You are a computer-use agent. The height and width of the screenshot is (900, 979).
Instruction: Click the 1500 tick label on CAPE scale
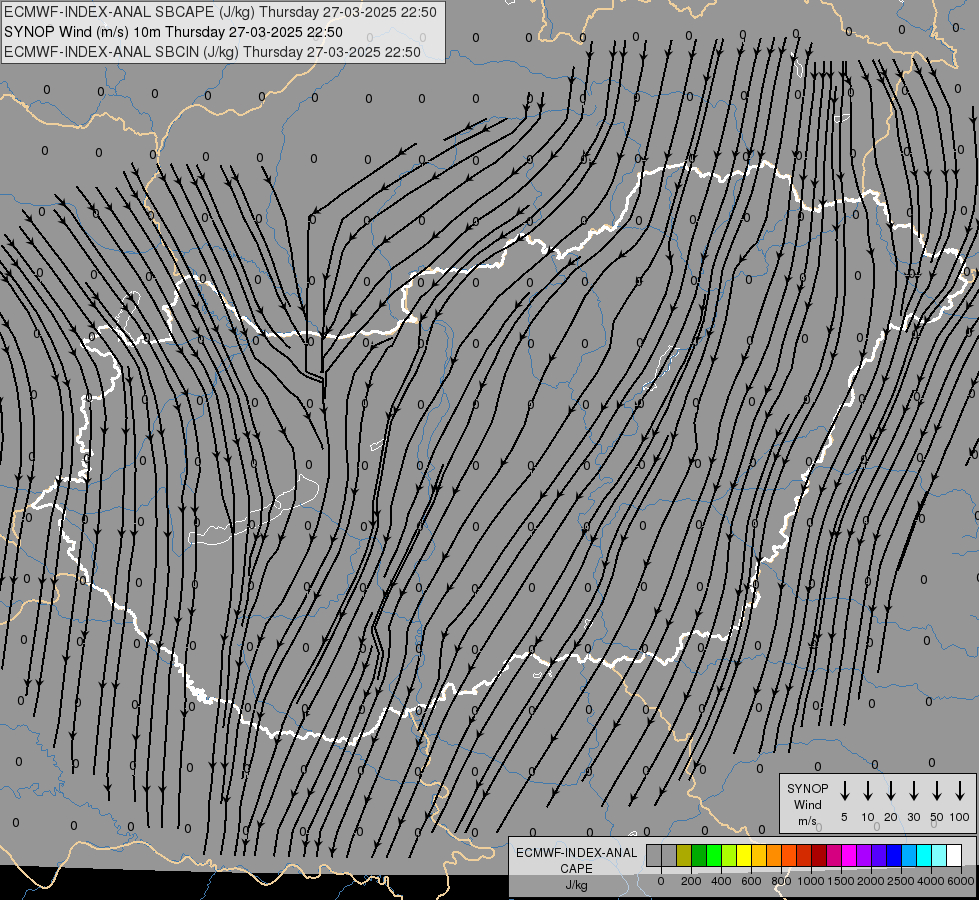(841, 881)
